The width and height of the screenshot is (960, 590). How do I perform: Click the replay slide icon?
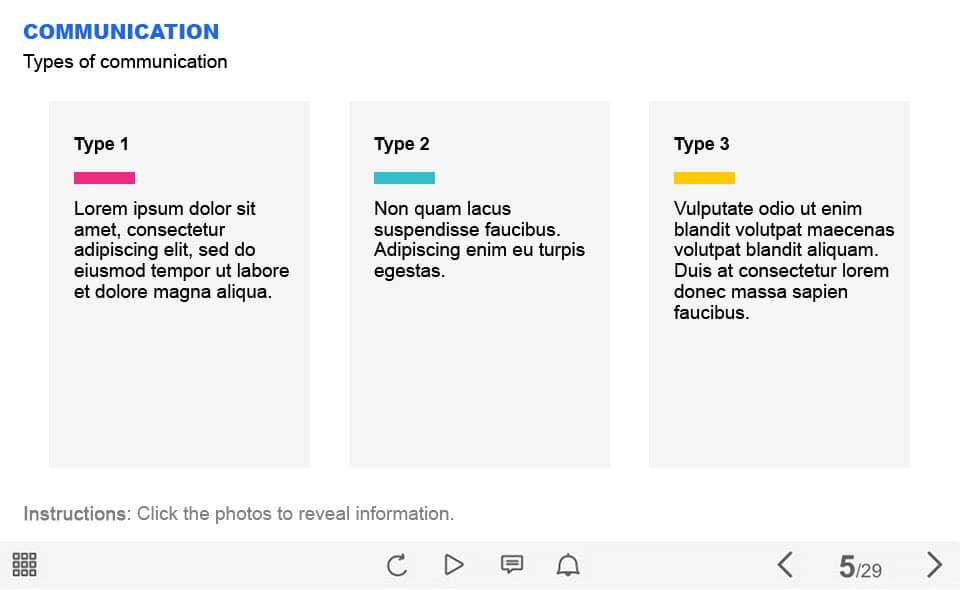(x=397, y=565)
